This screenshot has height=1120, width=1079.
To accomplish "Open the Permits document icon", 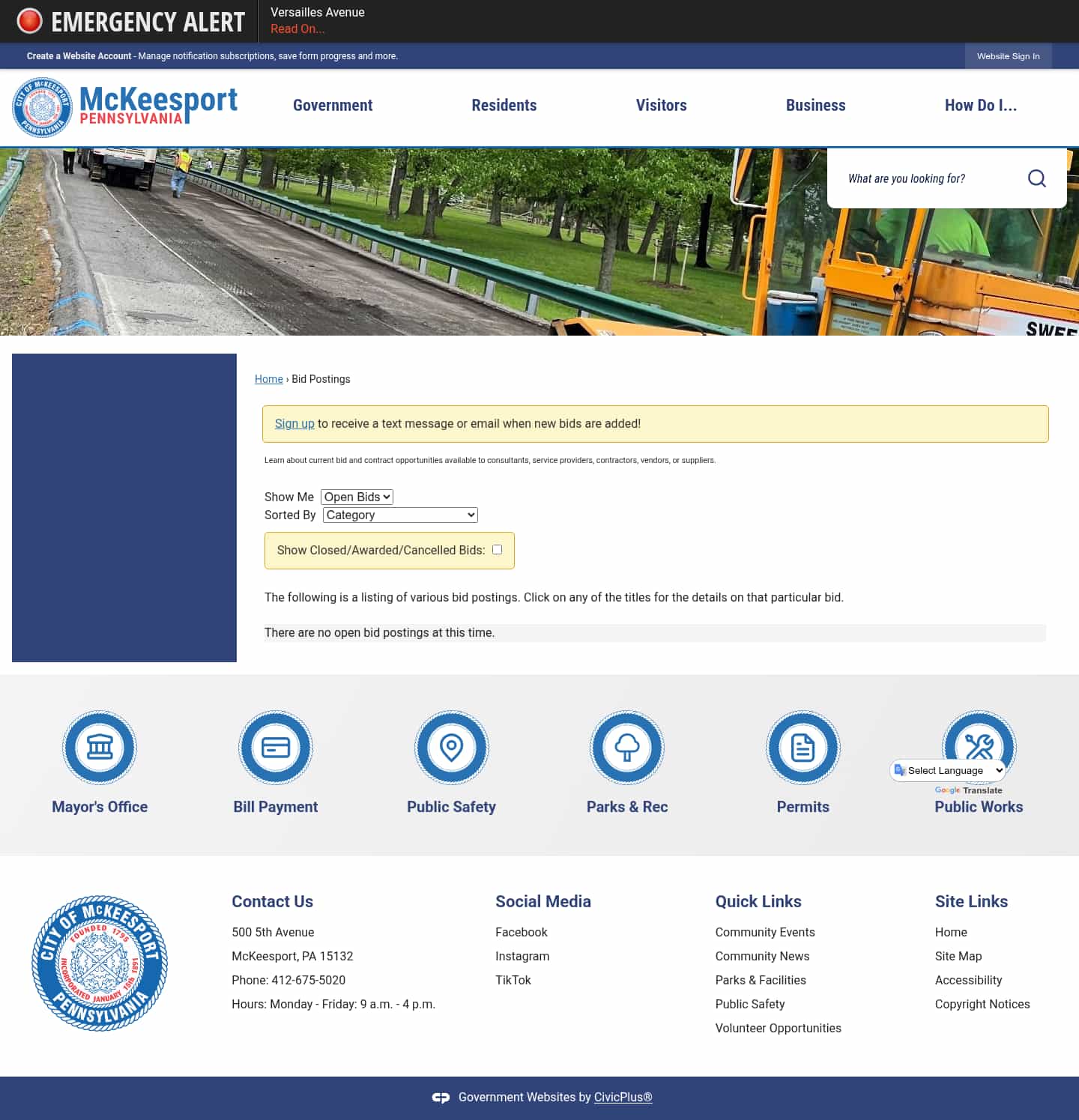I will click(x=803, y=747).
